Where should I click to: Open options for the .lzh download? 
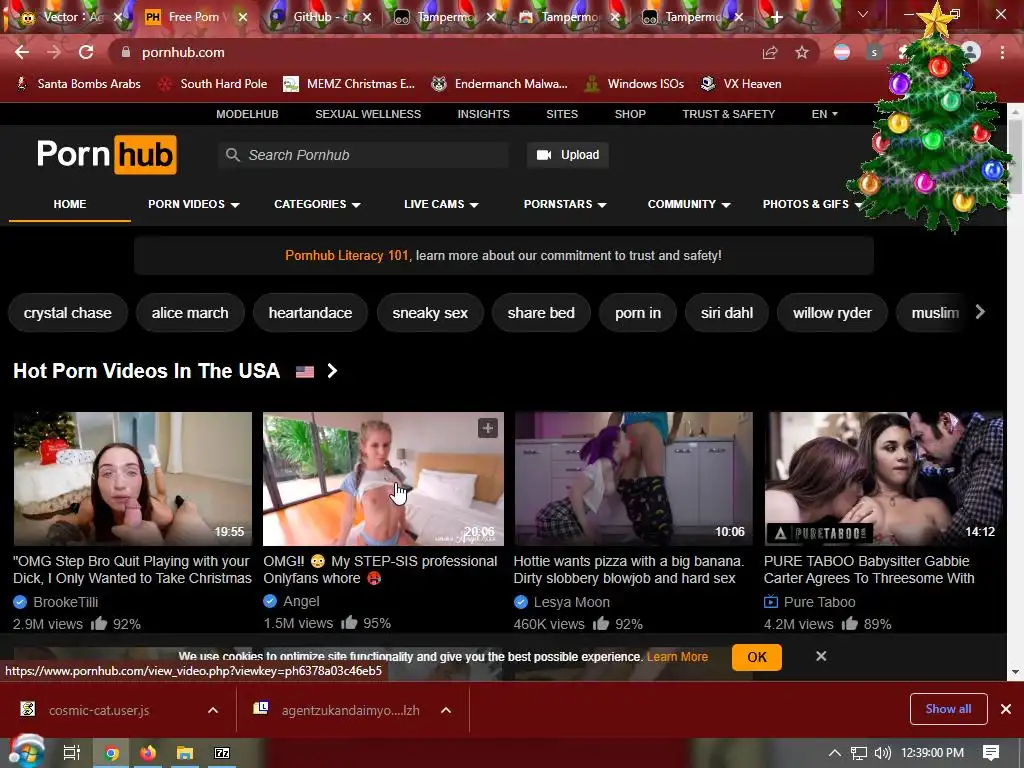click(x=446, y=710)
